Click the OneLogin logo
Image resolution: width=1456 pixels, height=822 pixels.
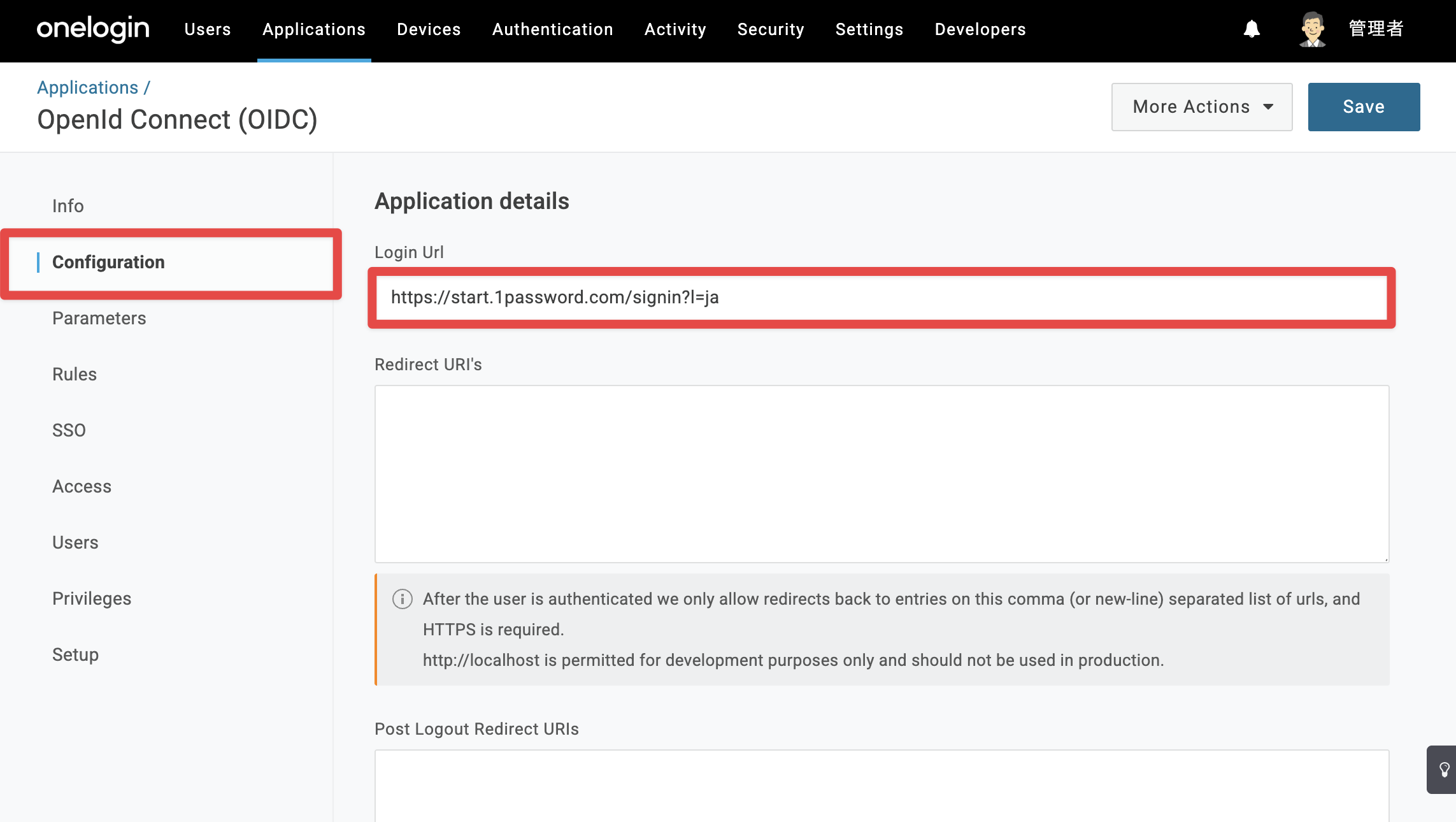click(x=93, y=29)
